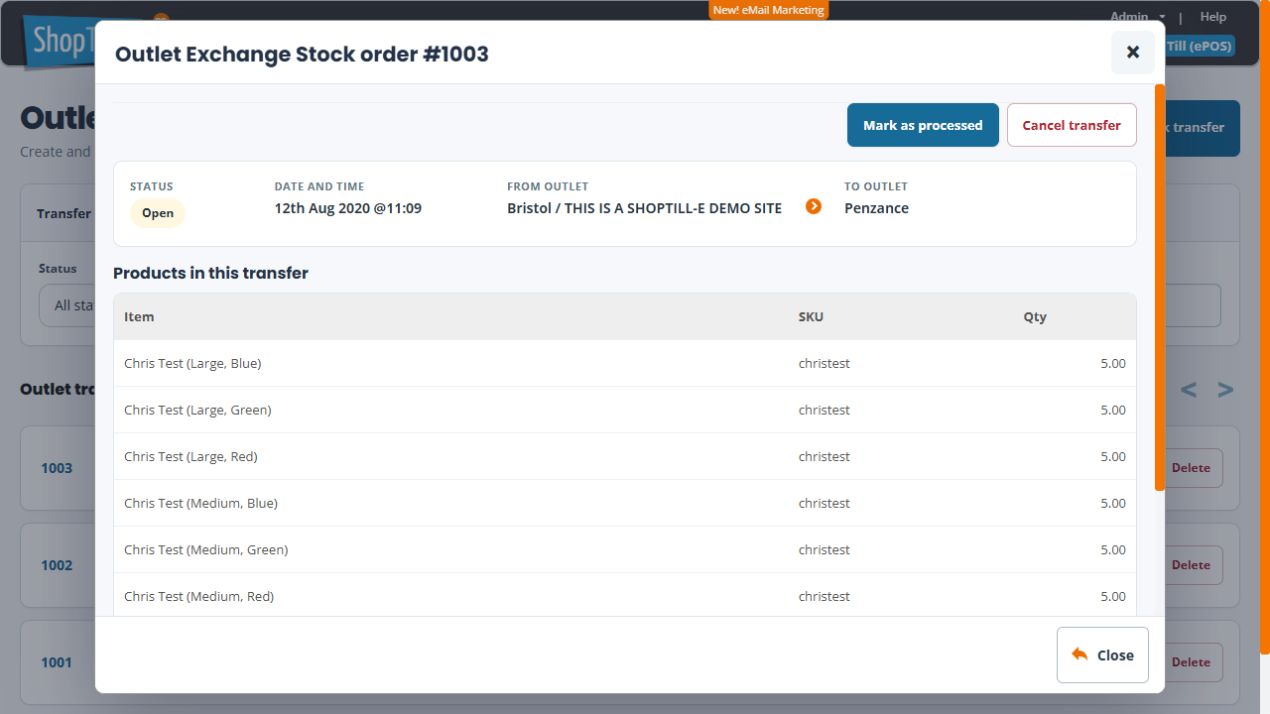Viewport: 1270px width, 714px height.
Task: Click the Till (ePOS) button
Action: (x=1199, y=46)
